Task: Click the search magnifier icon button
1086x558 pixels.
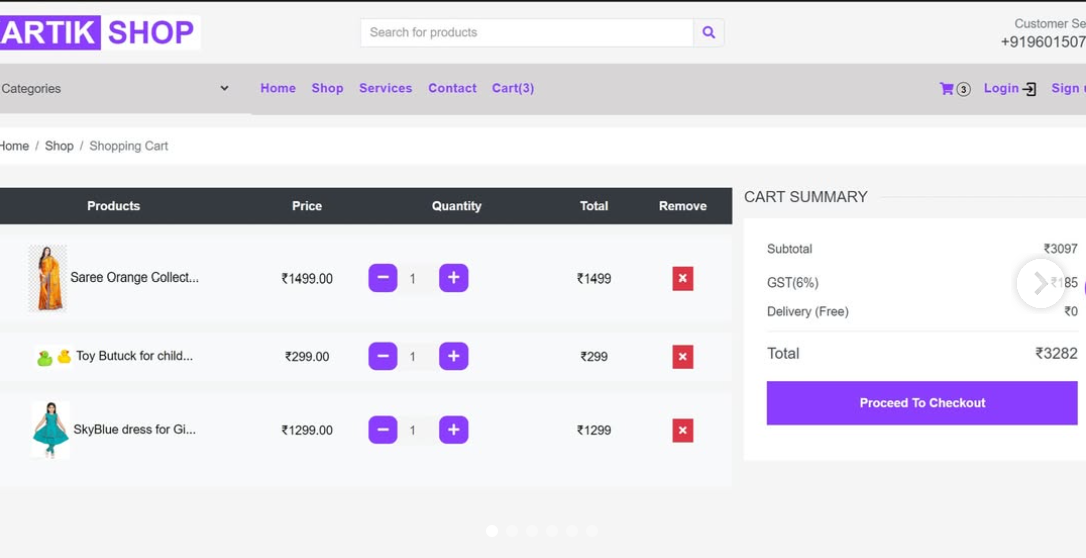Action: [x=708, y=32]
